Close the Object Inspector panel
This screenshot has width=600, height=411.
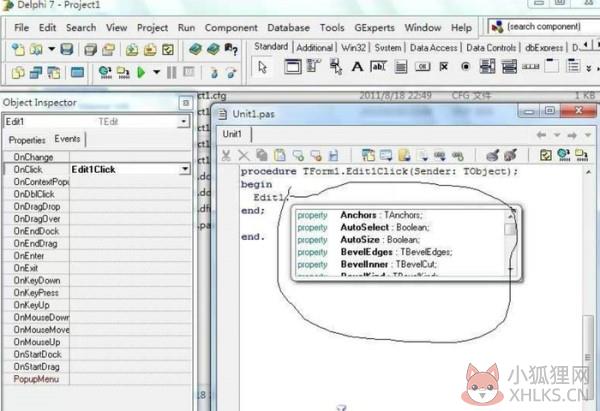[x=186, y=103]
